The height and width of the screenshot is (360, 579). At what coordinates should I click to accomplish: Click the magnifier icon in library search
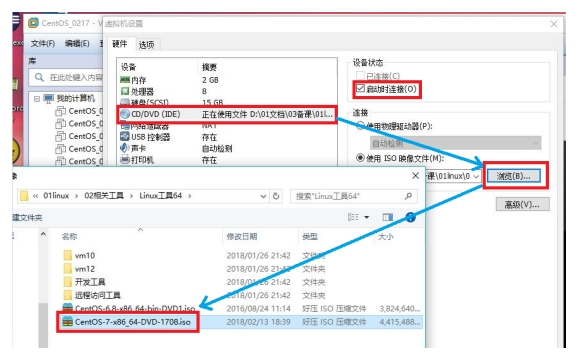39,77
